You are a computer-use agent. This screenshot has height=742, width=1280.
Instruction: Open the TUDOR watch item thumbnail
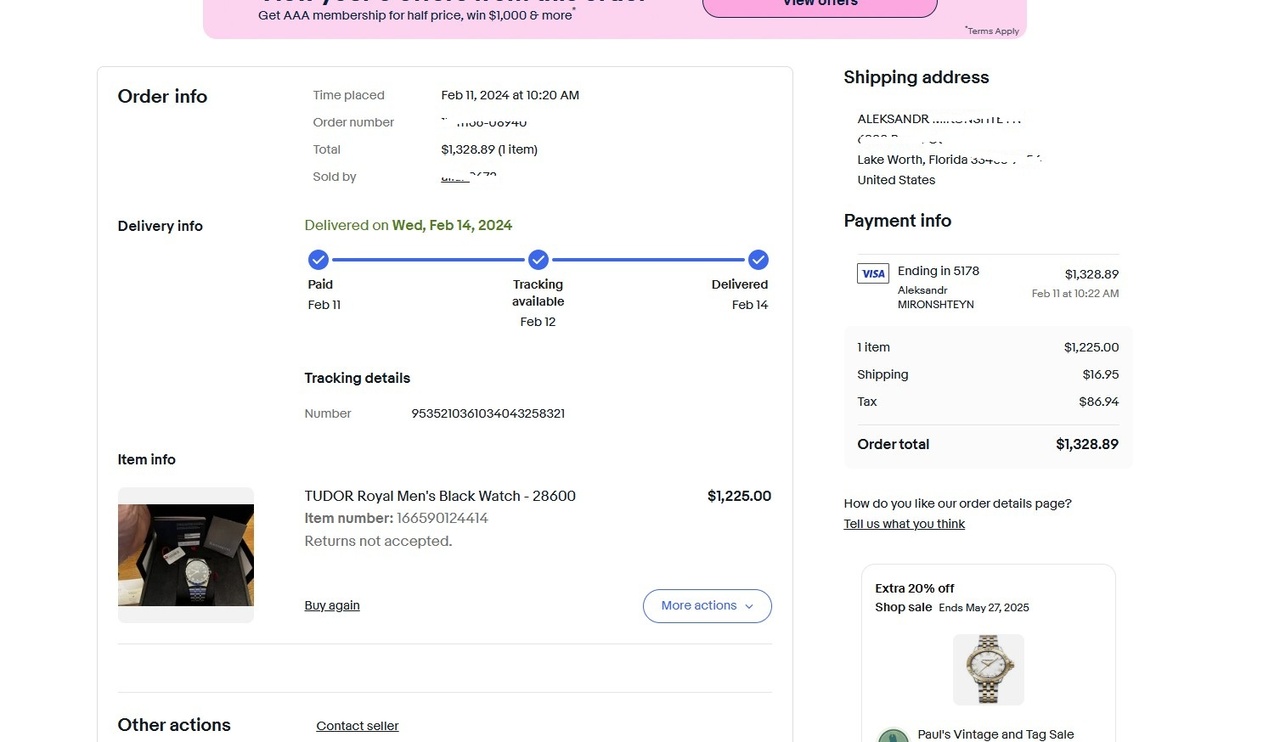186,555
